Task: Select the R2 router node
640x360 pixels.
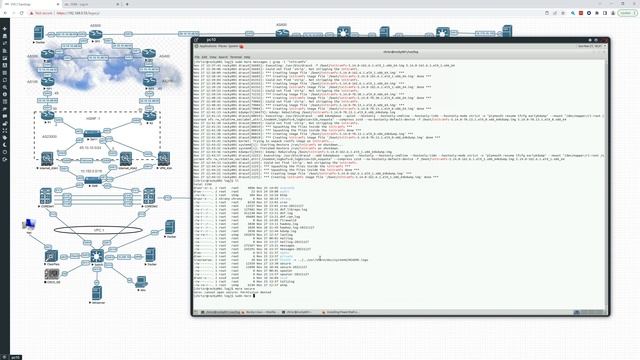Action: click(x=149, y=116)
